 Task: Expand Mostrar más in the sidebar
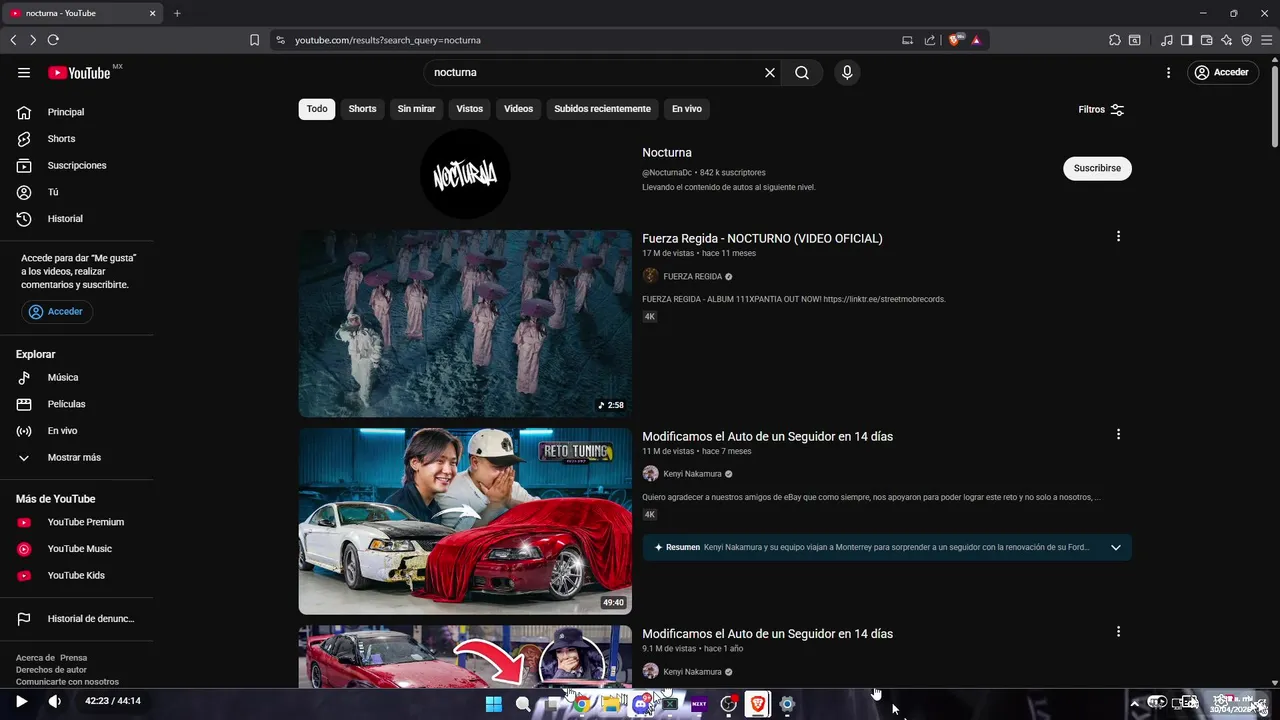coord(74,458)
